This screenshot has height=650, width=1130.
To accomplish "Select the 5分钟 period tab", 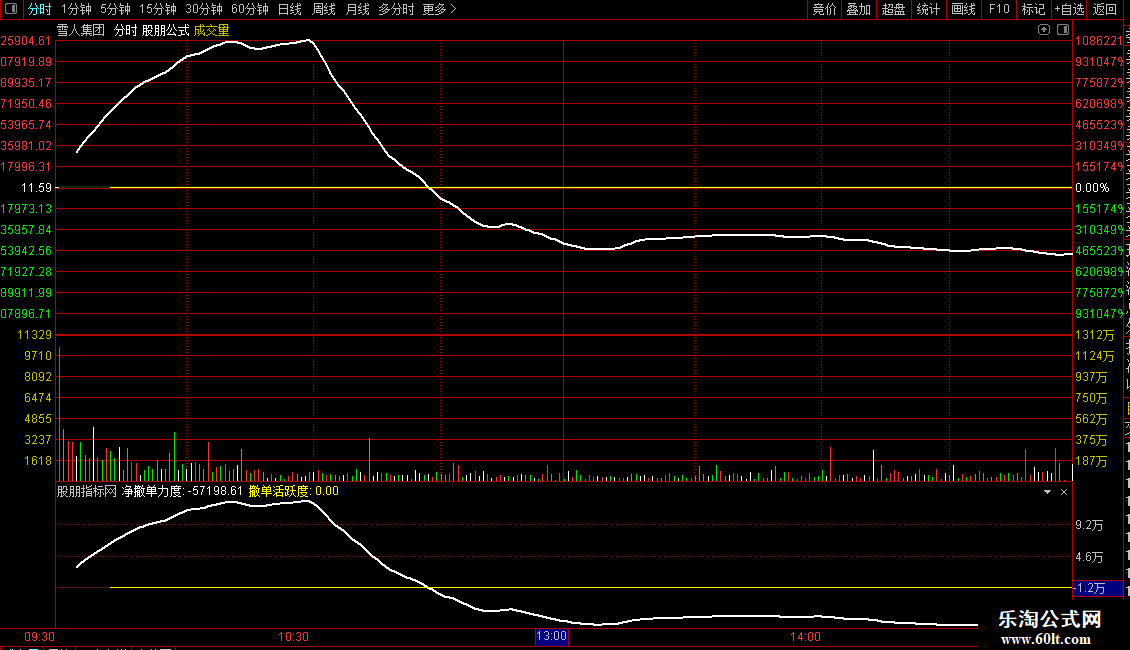I will point(115,9).
